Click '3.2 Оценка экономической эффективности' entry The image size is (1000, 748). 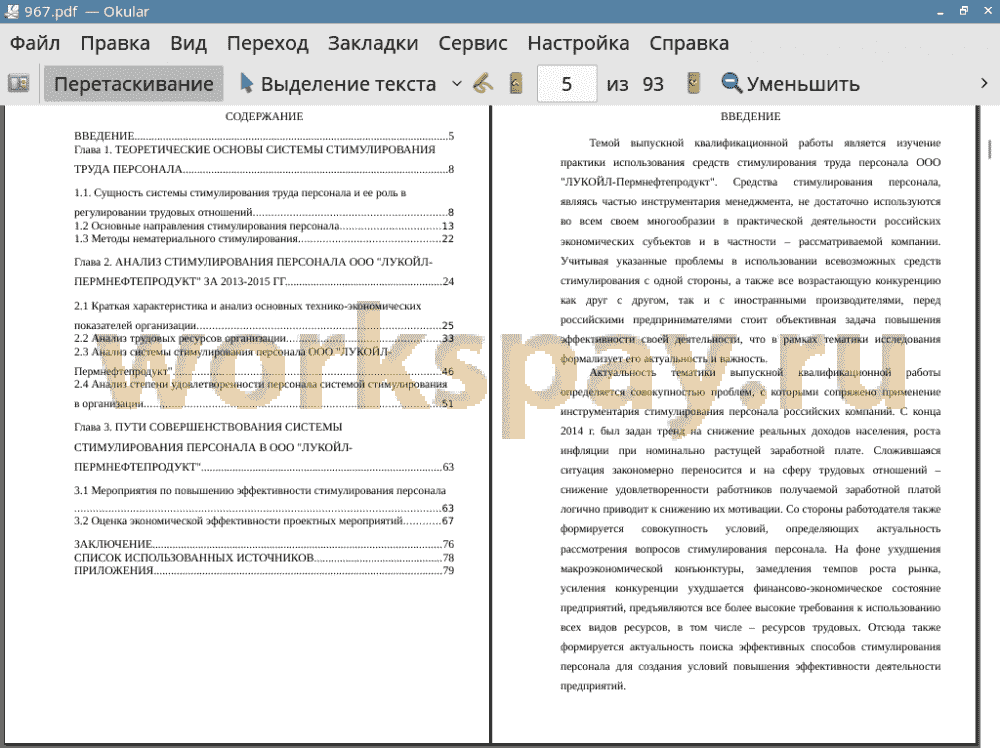(x=264, y=521)
